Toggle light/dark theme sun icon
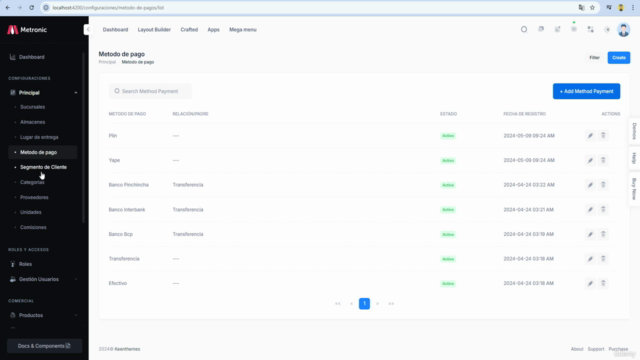The width and height of the screenshot is (640, 360). (x=607, y=29)
